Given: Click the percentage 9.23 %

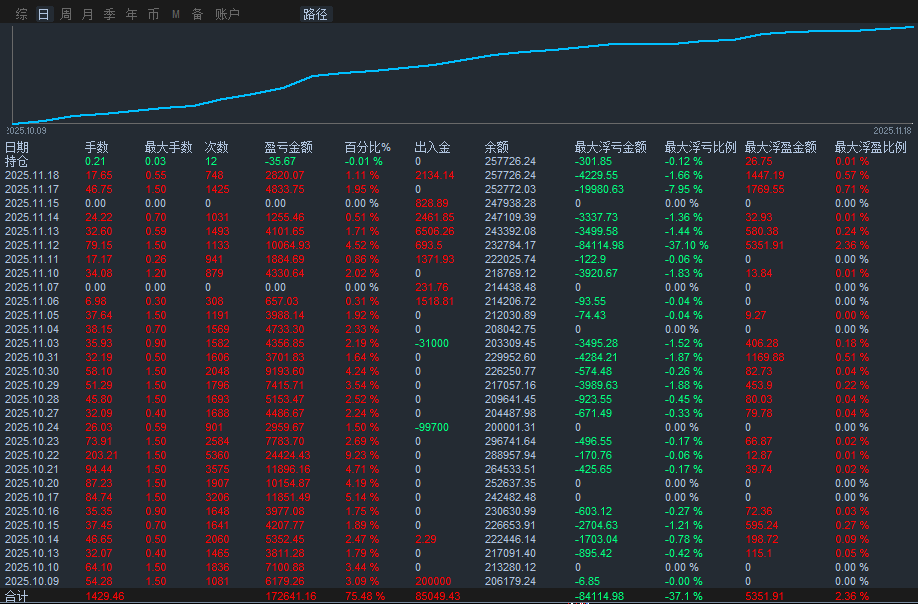Looking at the screenshot, I should tap(361, 455).
